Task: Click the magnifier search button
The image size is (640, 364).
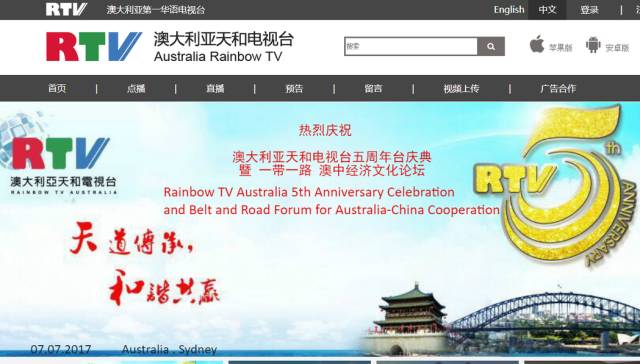Action: click(x=491, y=47)
